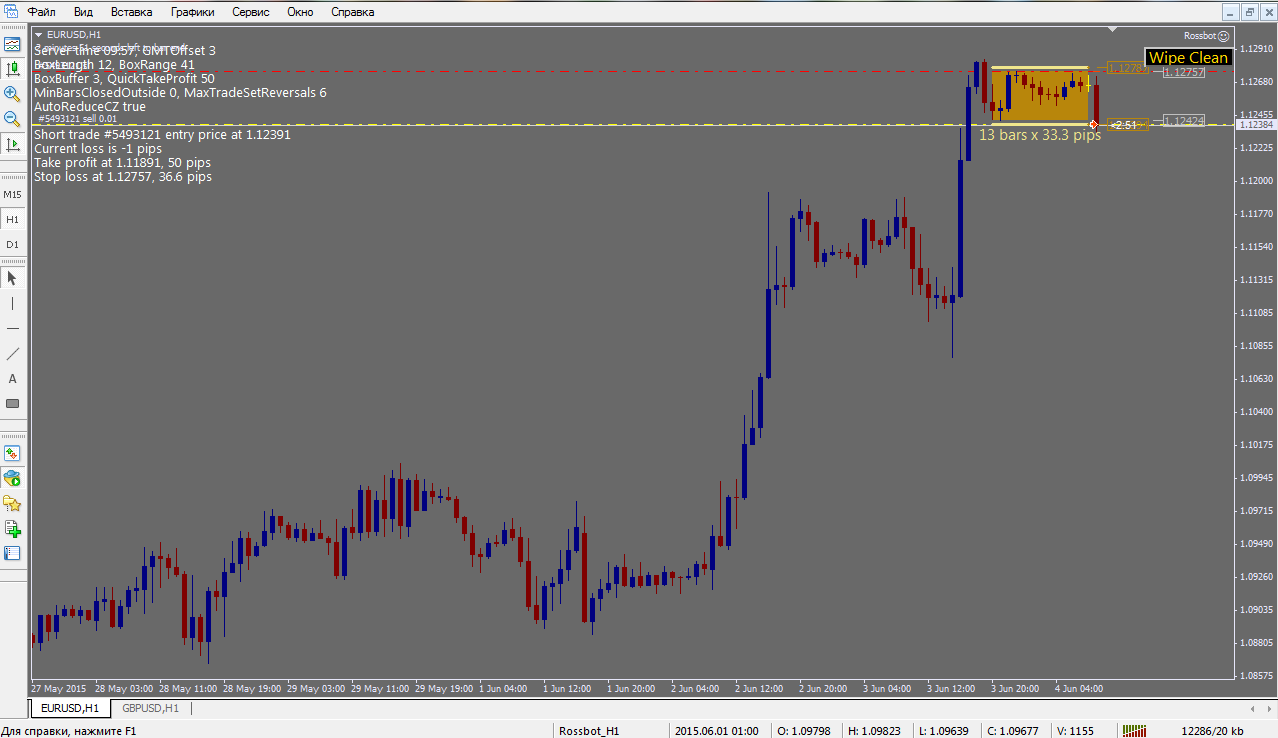
Task: Switch timeframe to M15
Action: coord(12,194)
